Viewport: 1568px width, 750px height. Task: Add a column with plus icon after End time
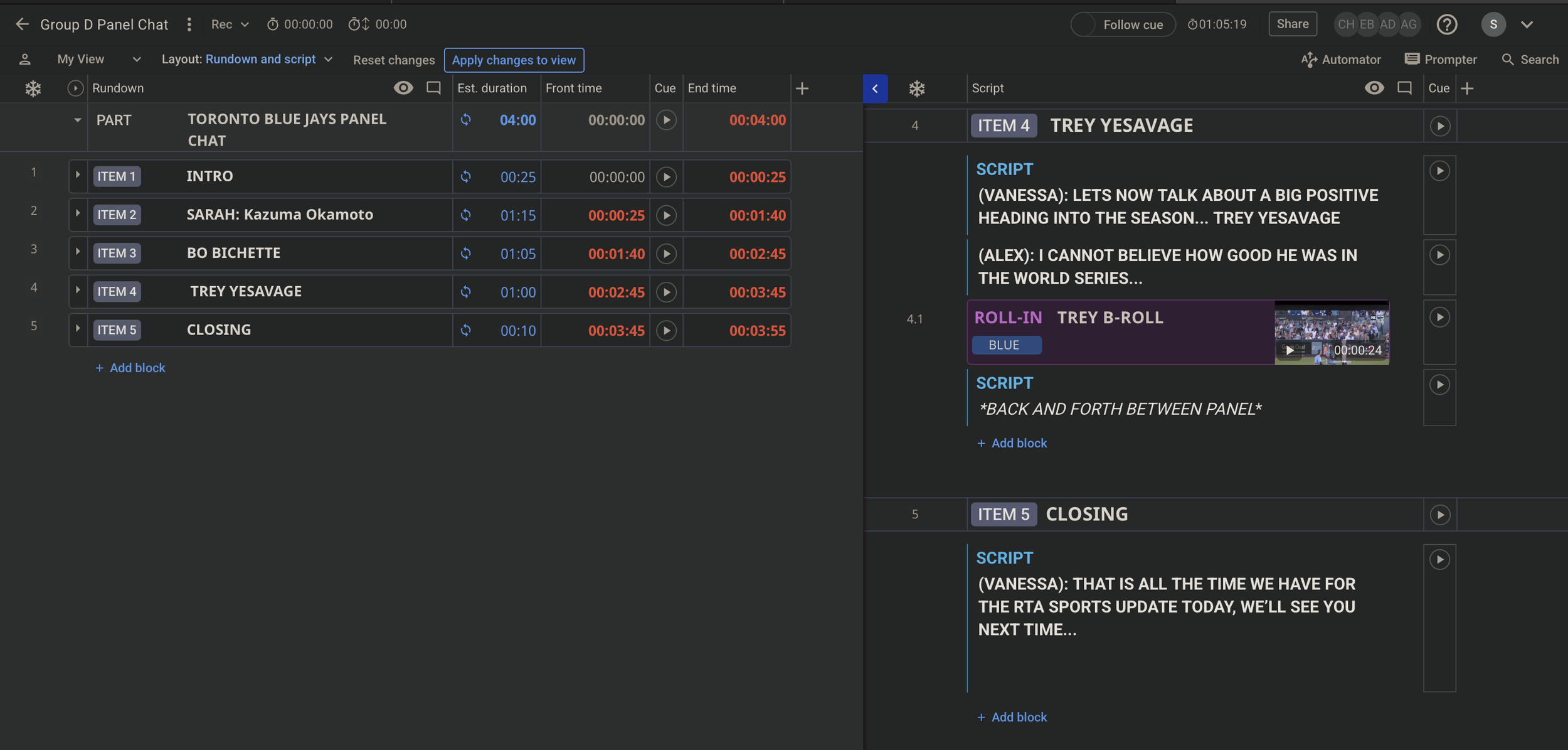(802, 88)
